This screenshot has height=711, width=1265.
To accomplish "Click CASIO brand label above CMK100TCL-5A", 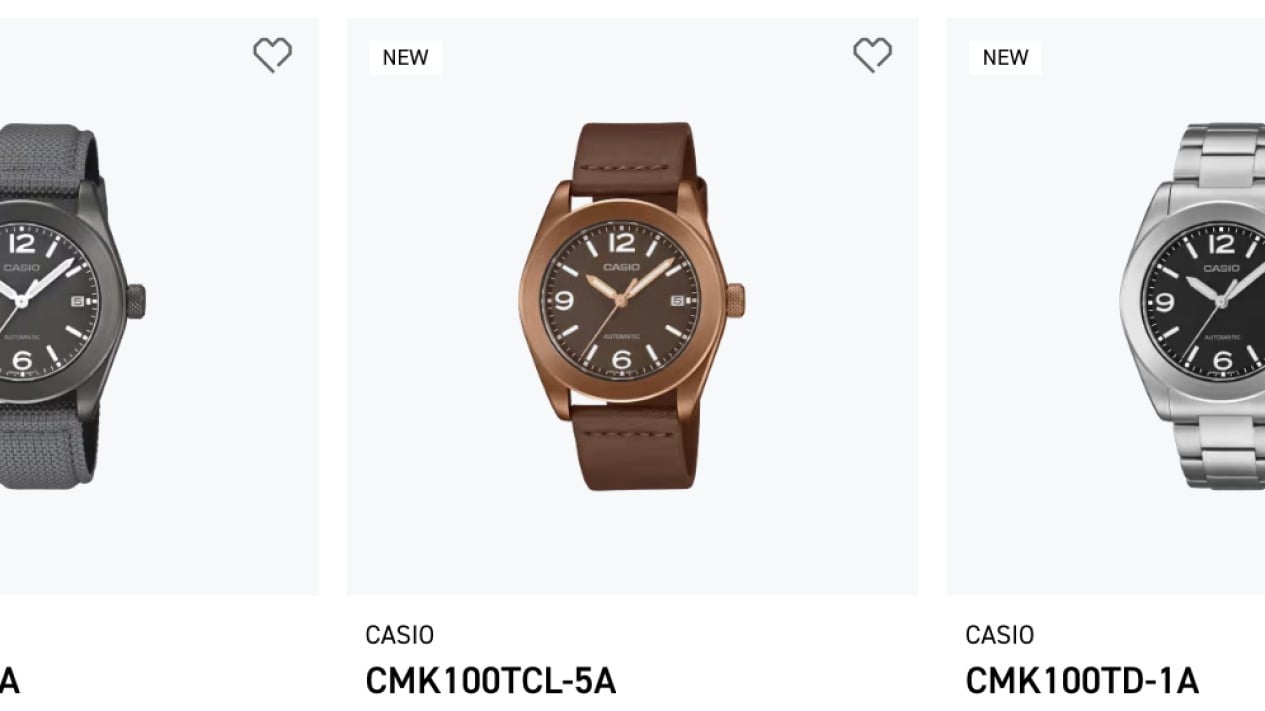I will 399,635.
